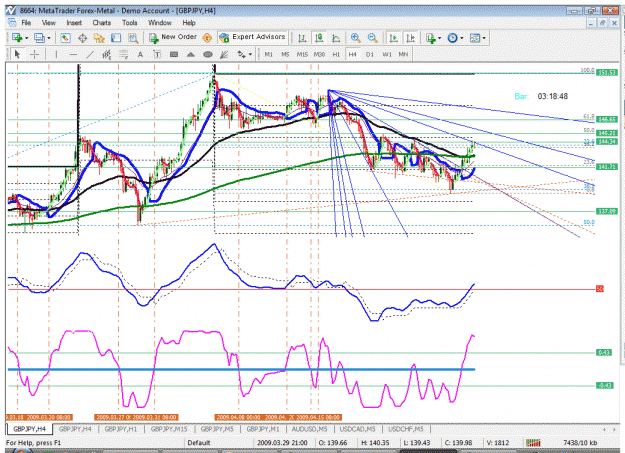Image resolution: width=625 pixels, height=453 pixels.
Task: Click the Templates icon
Action: (x=475, y=38)
